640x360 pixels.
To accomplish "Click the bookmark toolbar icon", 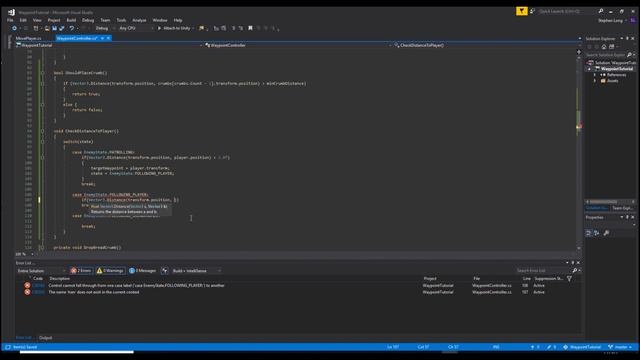I will [x=250, y=28].
